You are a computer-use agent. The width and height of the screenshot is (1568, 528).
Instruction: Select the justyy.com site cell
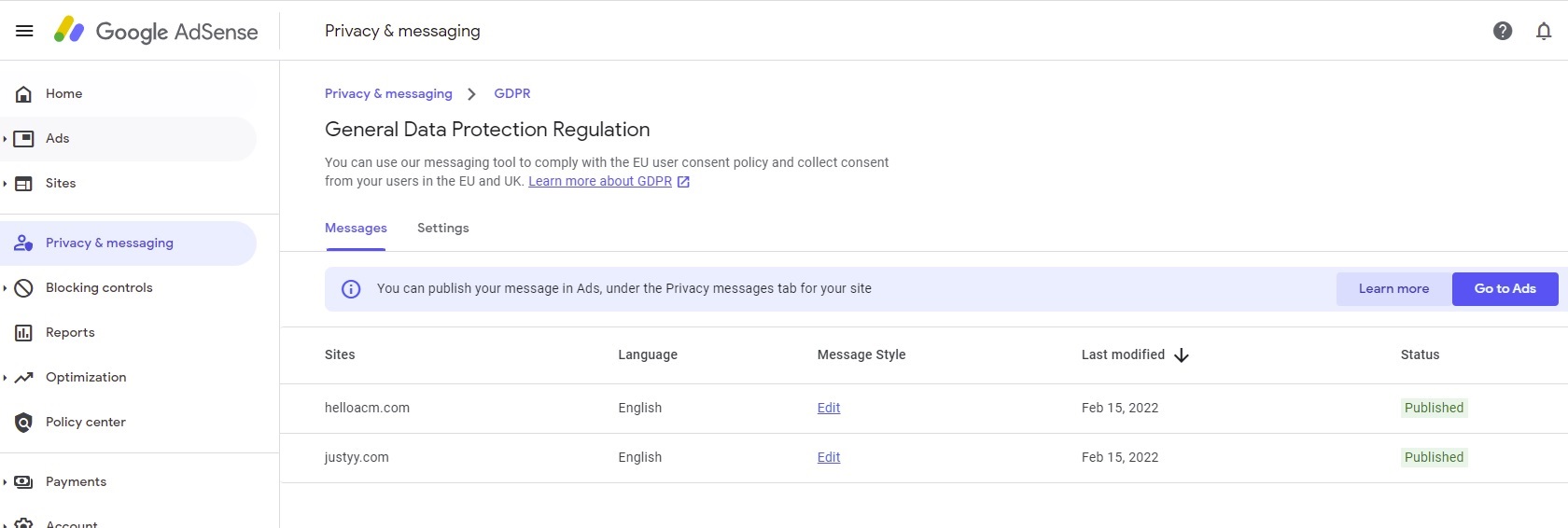pyautogui.click(x=357, y=457)
